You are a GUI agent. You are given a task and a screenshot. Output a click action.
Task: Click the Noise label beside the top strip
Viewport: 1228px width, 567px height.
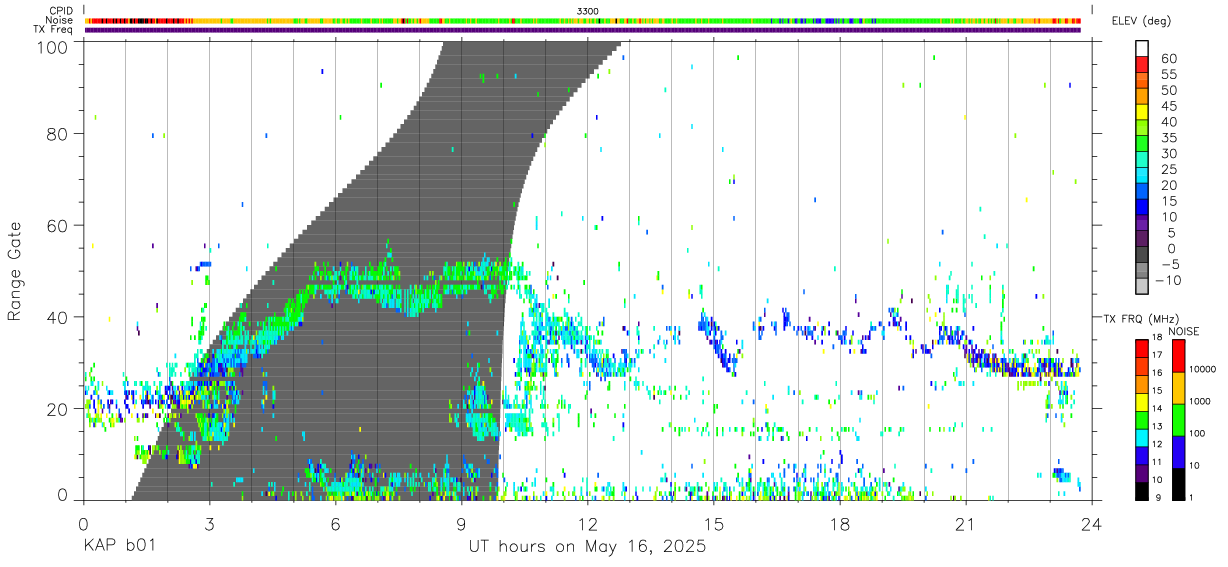point(59,20)
